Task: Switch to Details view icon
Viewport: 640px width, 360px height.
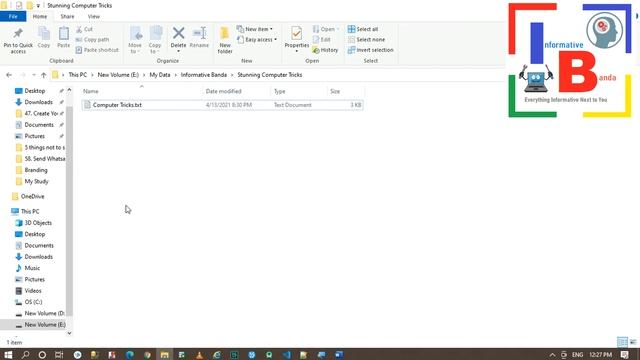Action: [x=622, y=342]
